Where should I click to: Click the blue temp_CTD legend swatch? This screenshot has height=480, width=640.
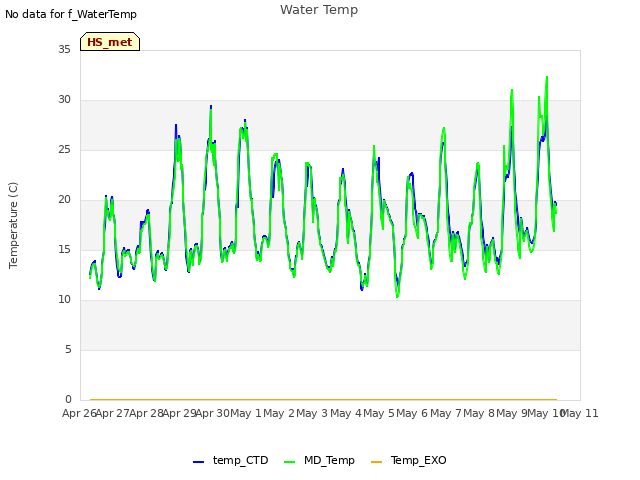[198, 462]
